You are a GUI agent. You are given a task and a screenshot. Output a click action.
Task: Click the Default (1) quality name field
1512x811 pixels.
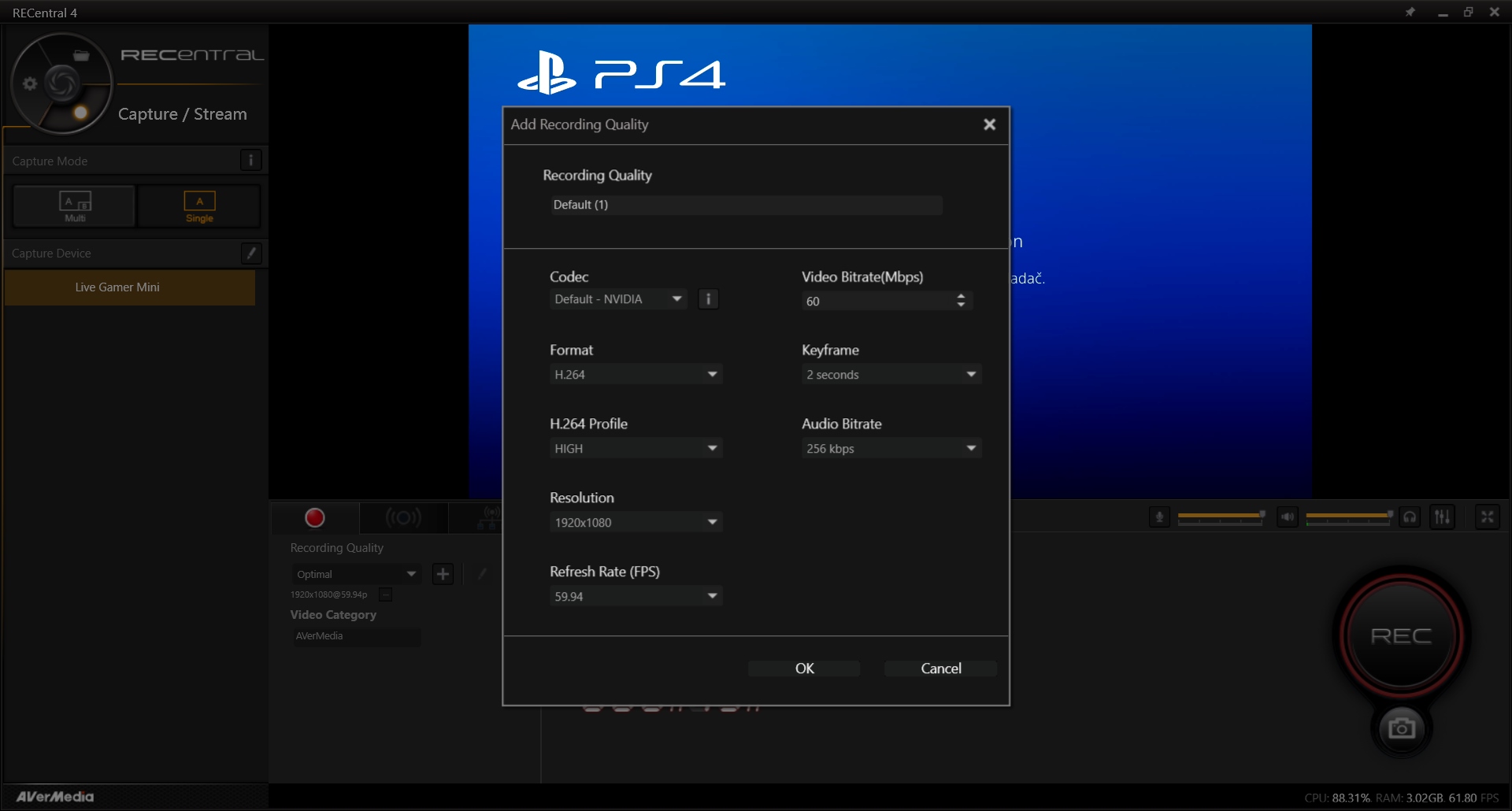tap(746, 205)
